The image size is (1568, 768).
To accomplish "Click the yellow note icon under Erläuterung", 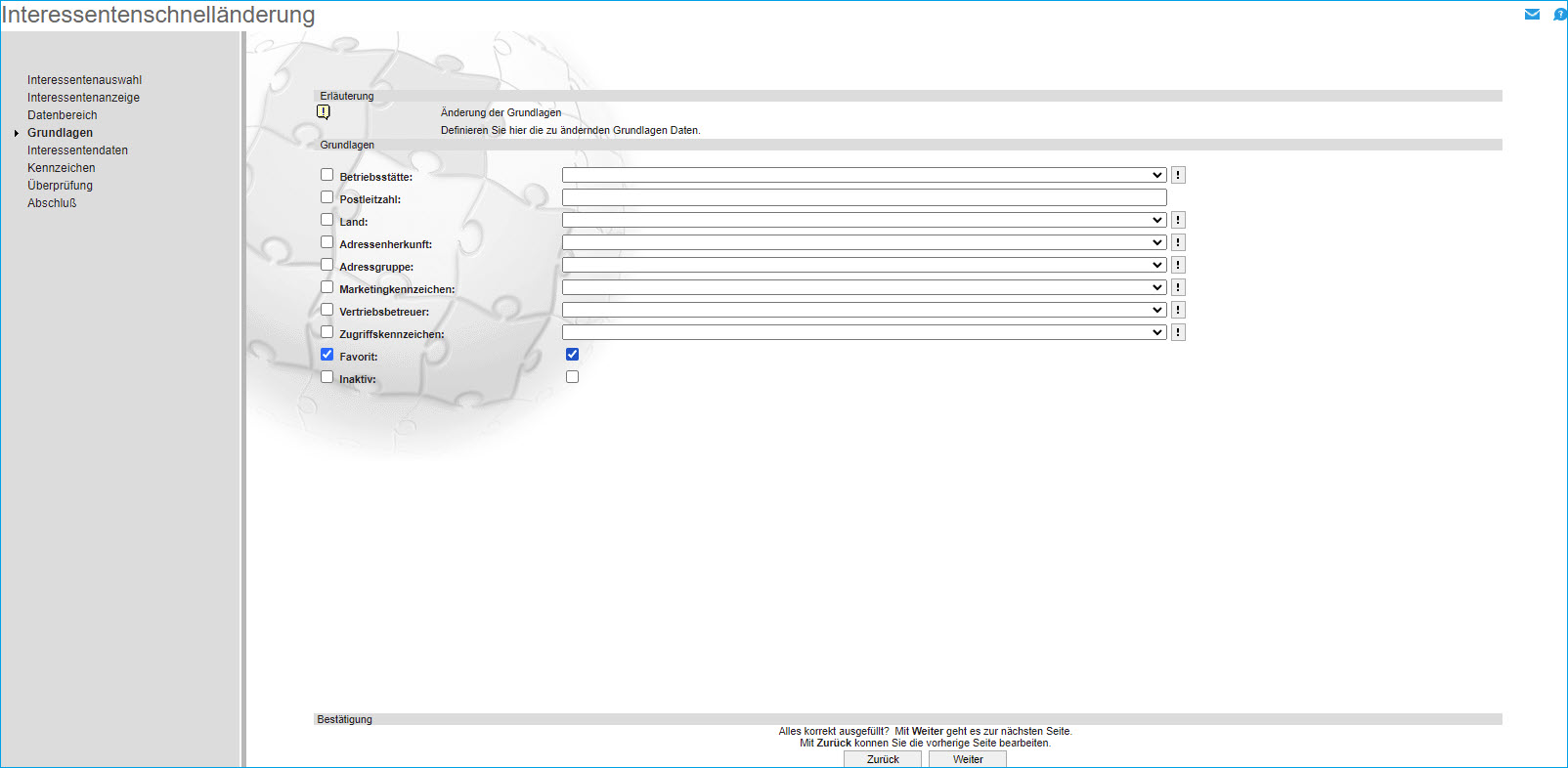I will (324, 112).
